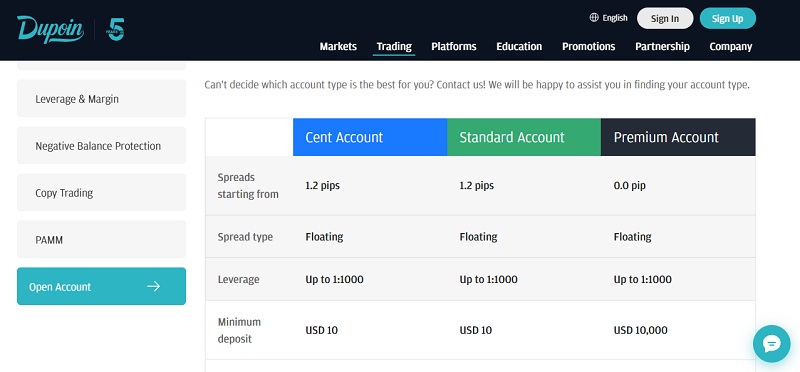
Task: Select Negative Balance Protection in sidebar
Action: [x=102, y=145]
